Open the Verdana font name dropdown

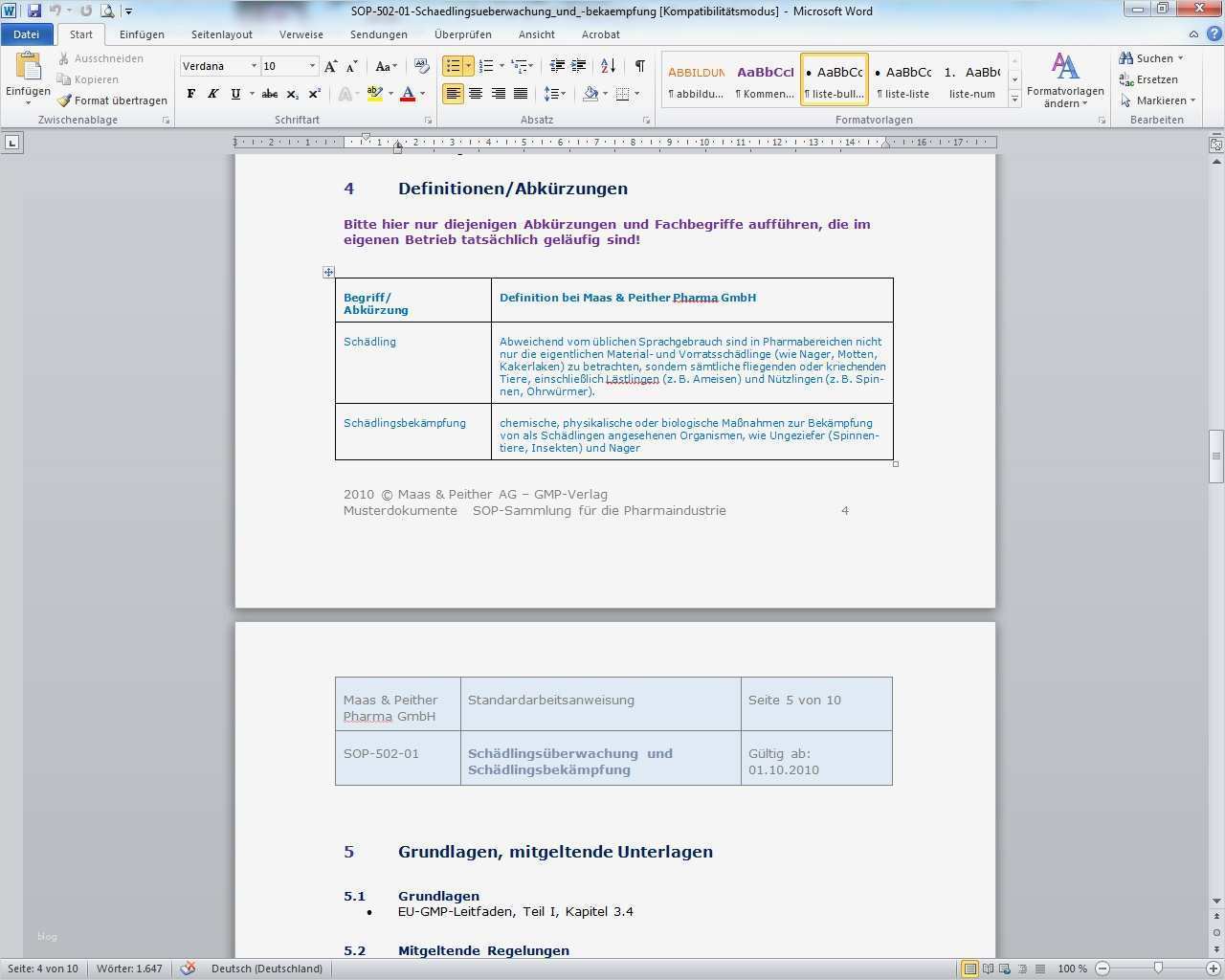coord(254,66)
